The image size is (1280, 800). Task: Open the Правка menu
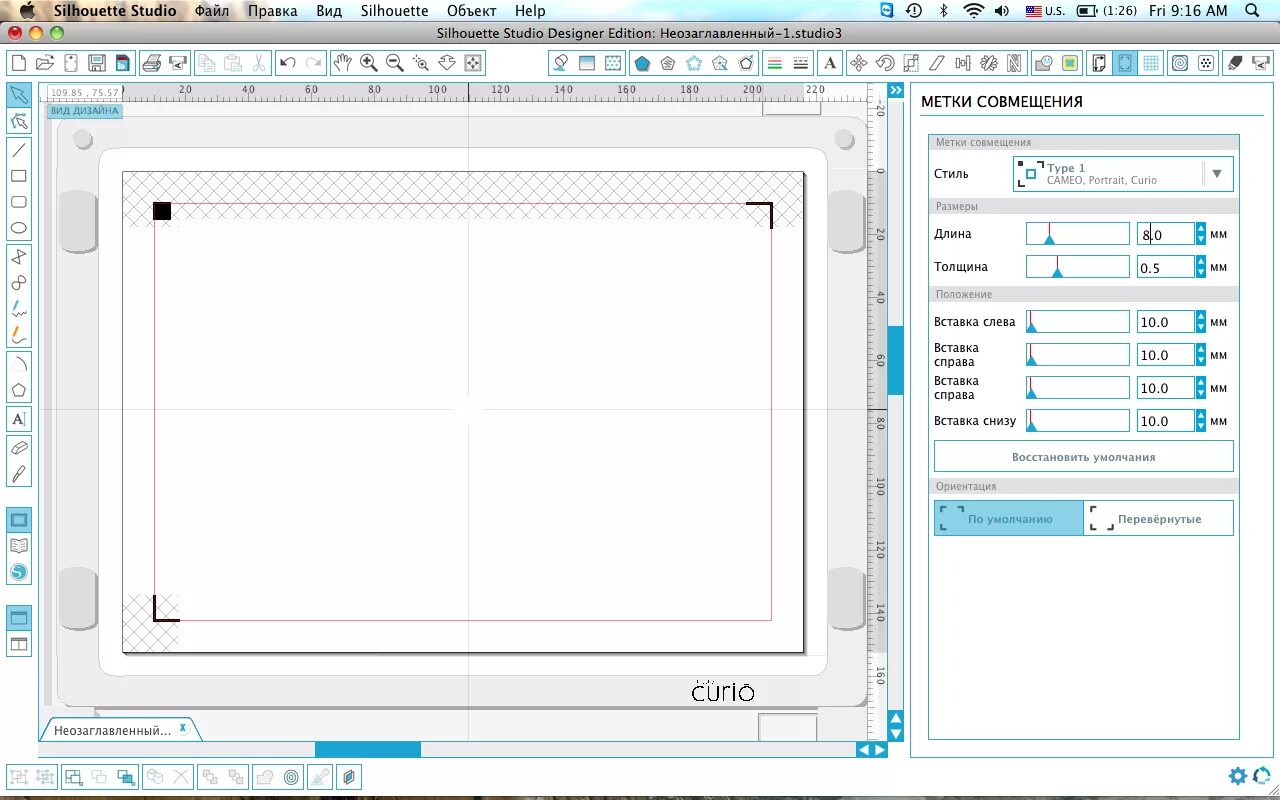coord(272,11)
